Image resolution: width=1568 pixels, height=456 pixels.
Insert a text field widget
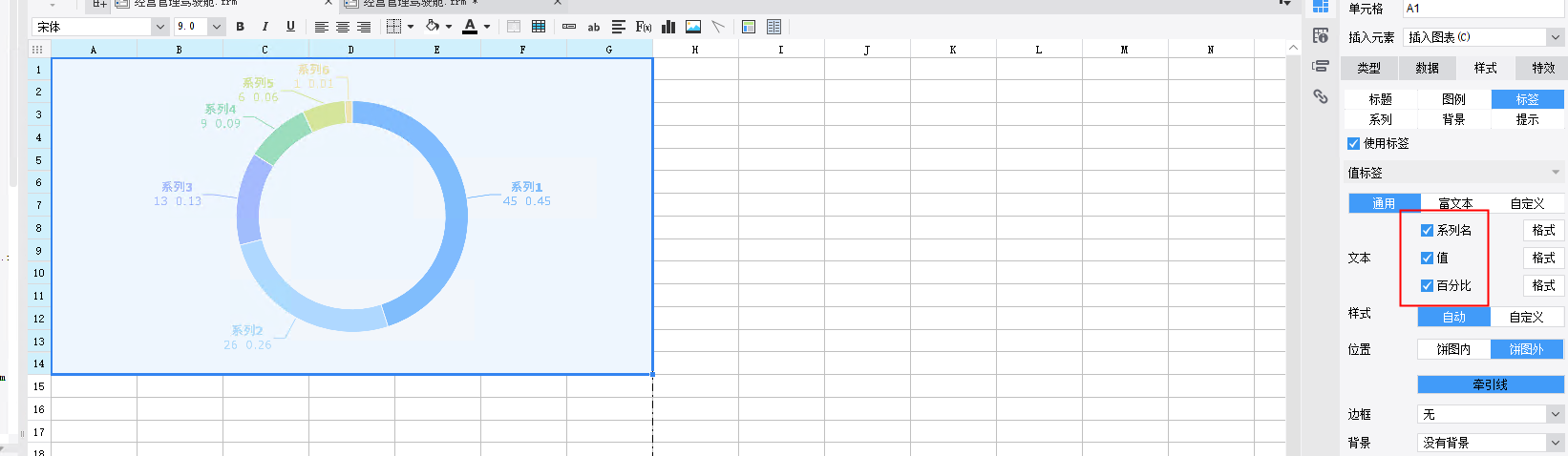tap(569, 27)
